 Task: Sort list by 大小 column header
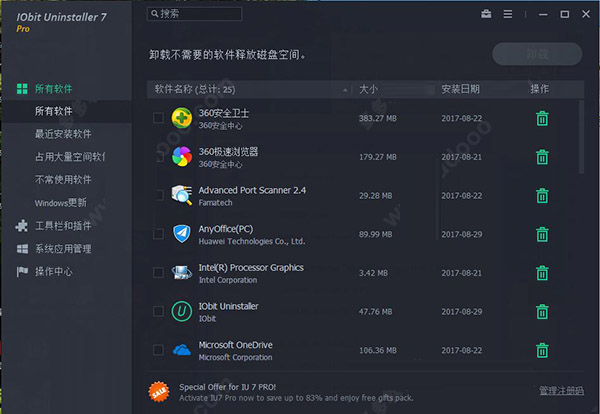(x=368, y=89)
